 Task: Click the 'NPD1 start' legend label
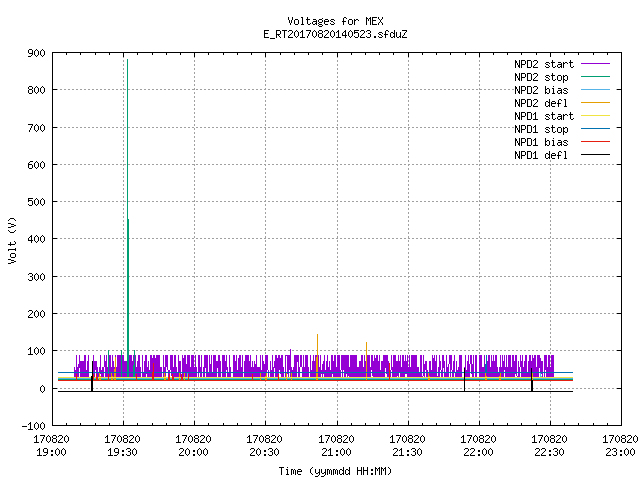coord(544,116)
